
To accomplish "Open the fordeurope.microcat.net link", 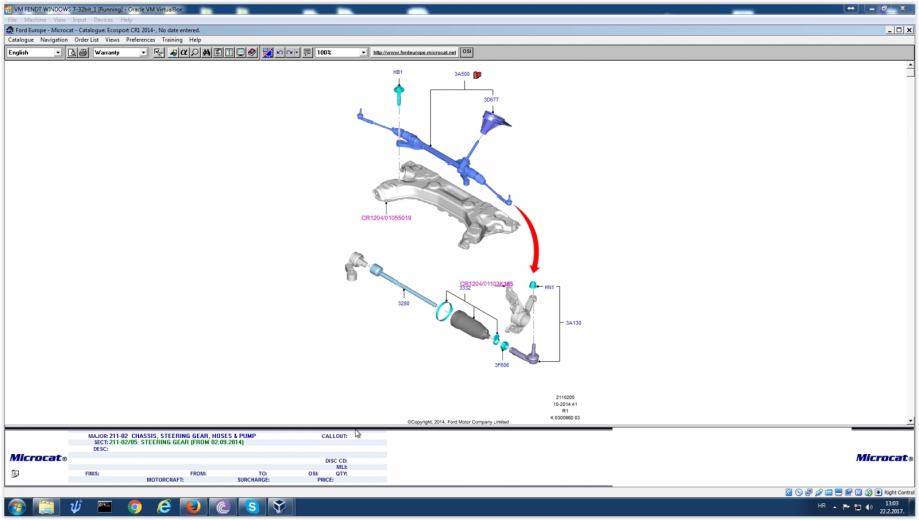I will tap(414, 52).
